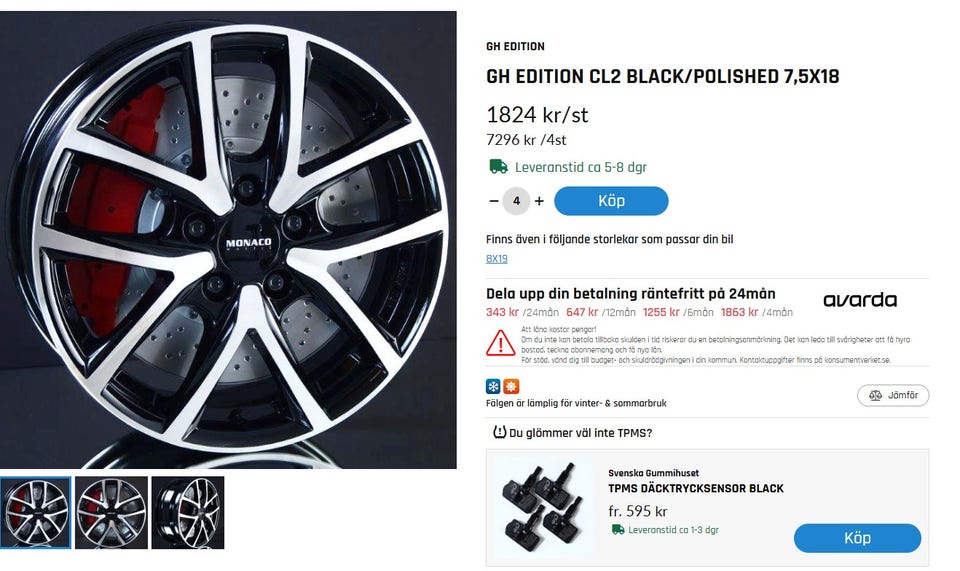Open the TPMS Däcktrycksensor Black product title
The width and height of the screenshot is (960, 571).
[x=695, y=489]
